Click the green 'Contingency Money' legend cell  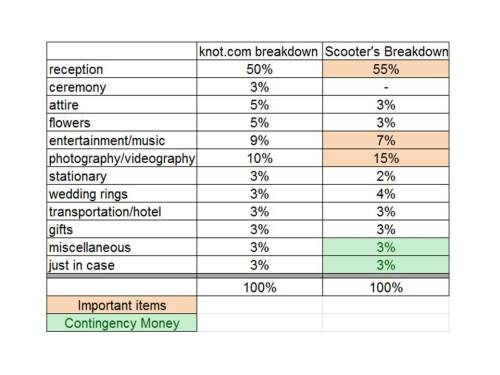[x=122, y=323]
